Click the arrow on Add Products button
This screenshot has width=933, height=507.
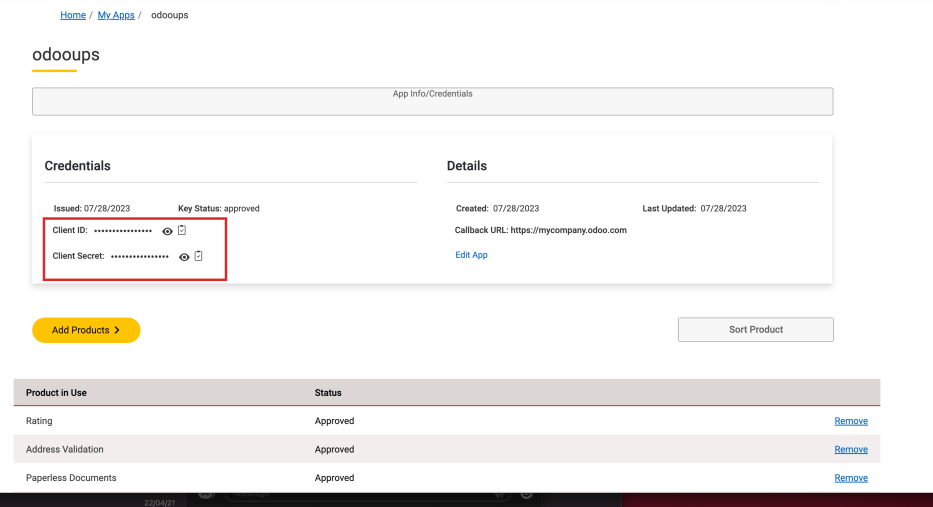117,330
